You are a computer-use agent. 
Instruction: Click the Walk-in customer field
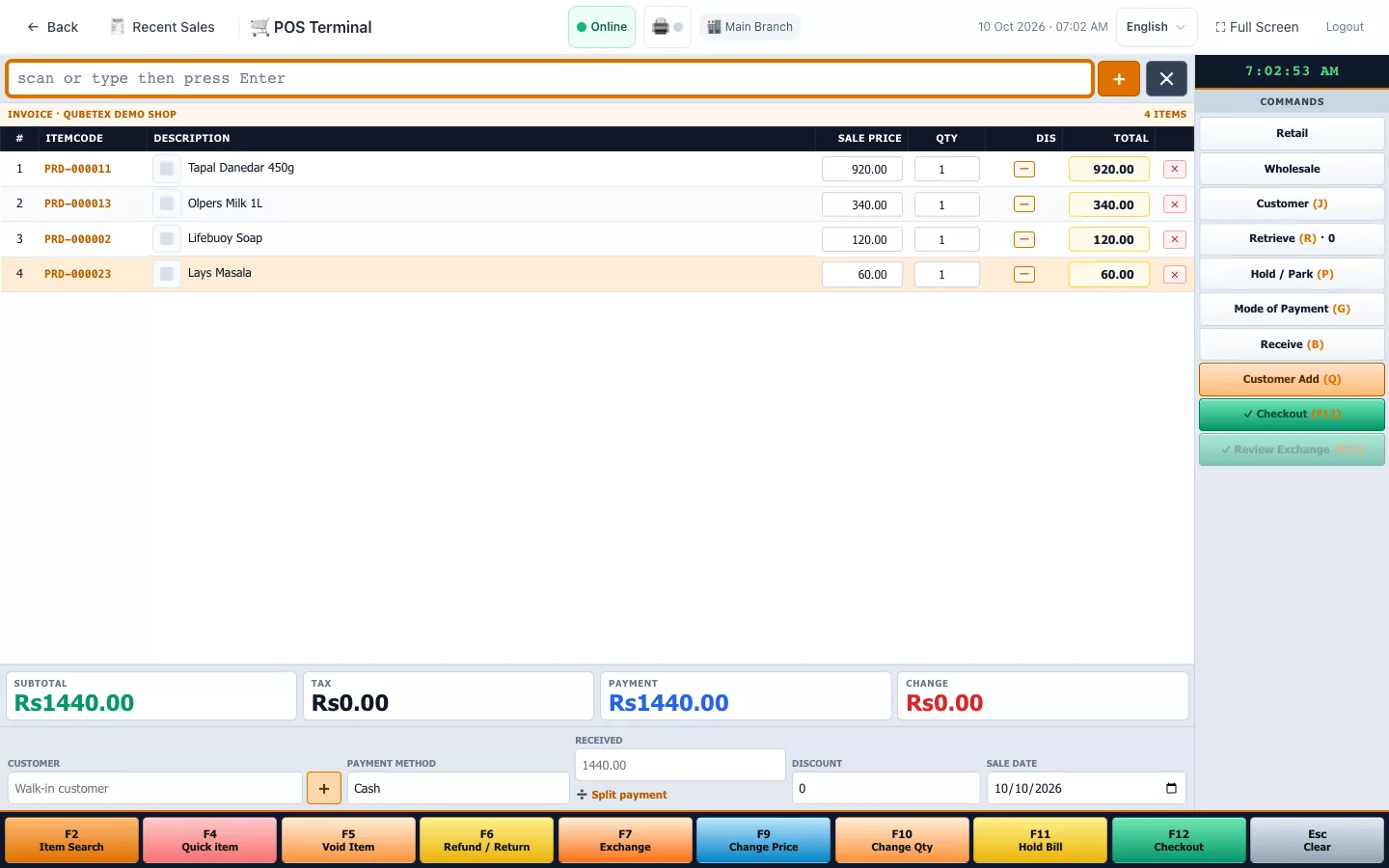pos(154,788)
